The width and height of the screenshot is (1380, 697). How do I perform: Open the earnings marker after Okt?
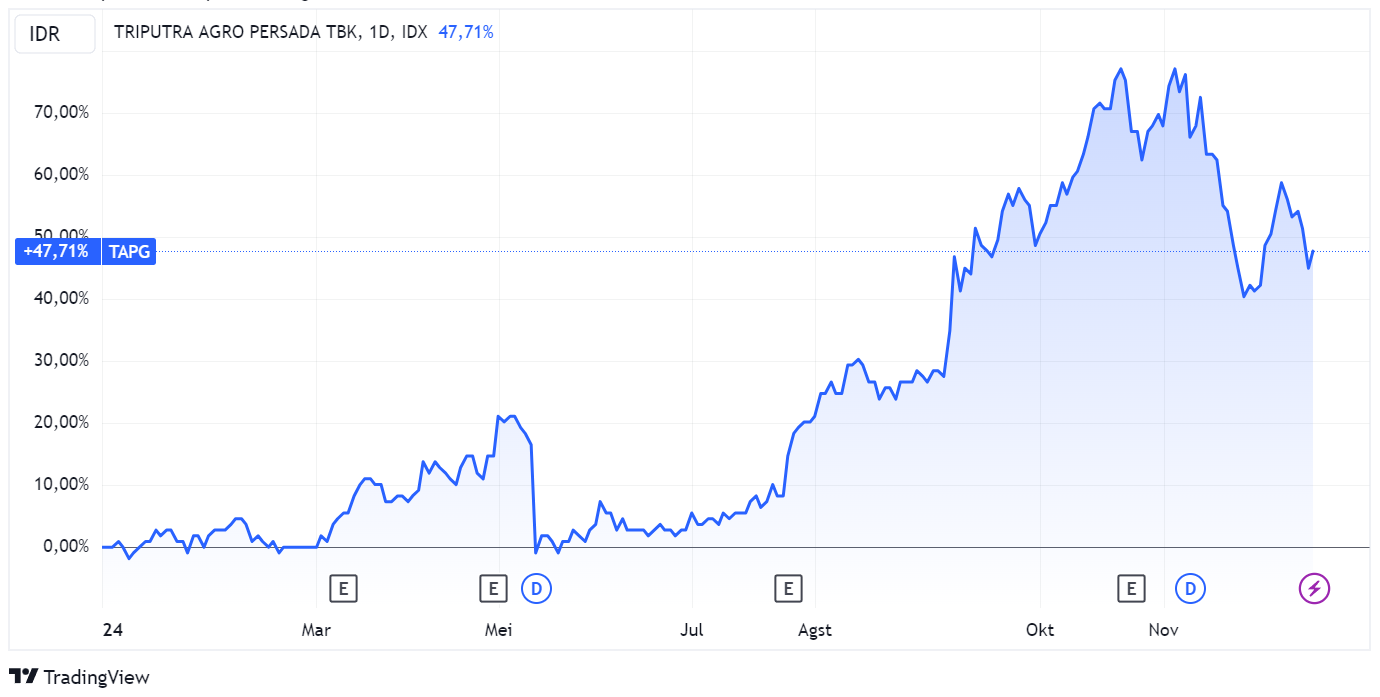coord(1131,589)
